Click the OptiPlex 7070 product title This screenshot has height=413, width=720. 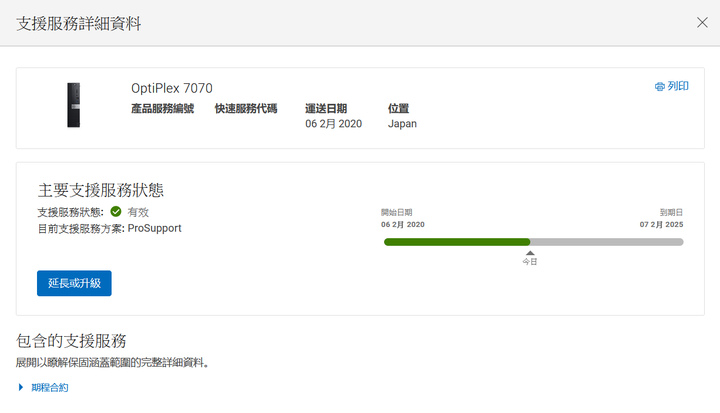172,88
